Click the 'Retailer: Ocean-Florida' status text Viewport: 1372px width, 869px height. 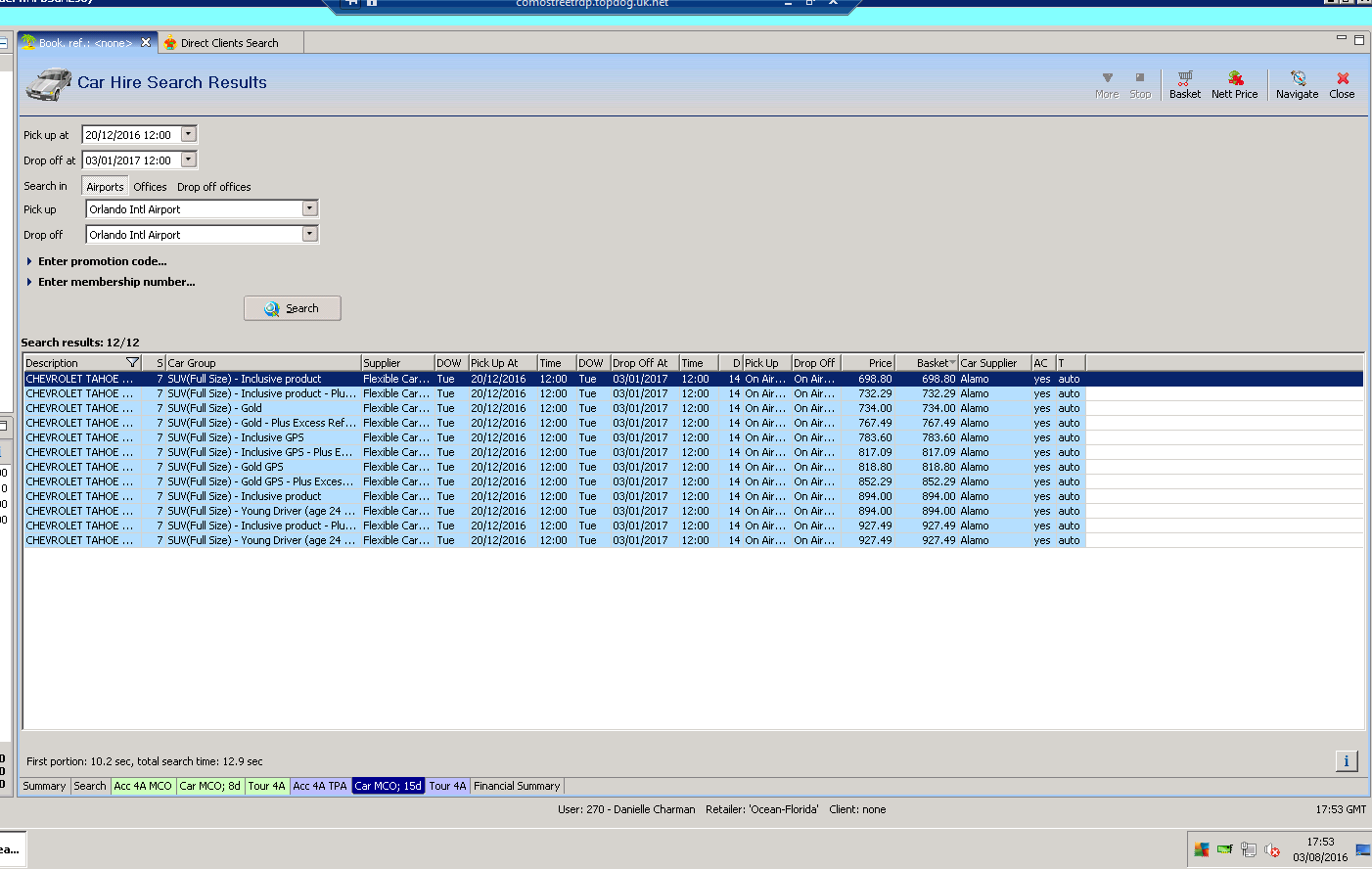click(762, 809)
